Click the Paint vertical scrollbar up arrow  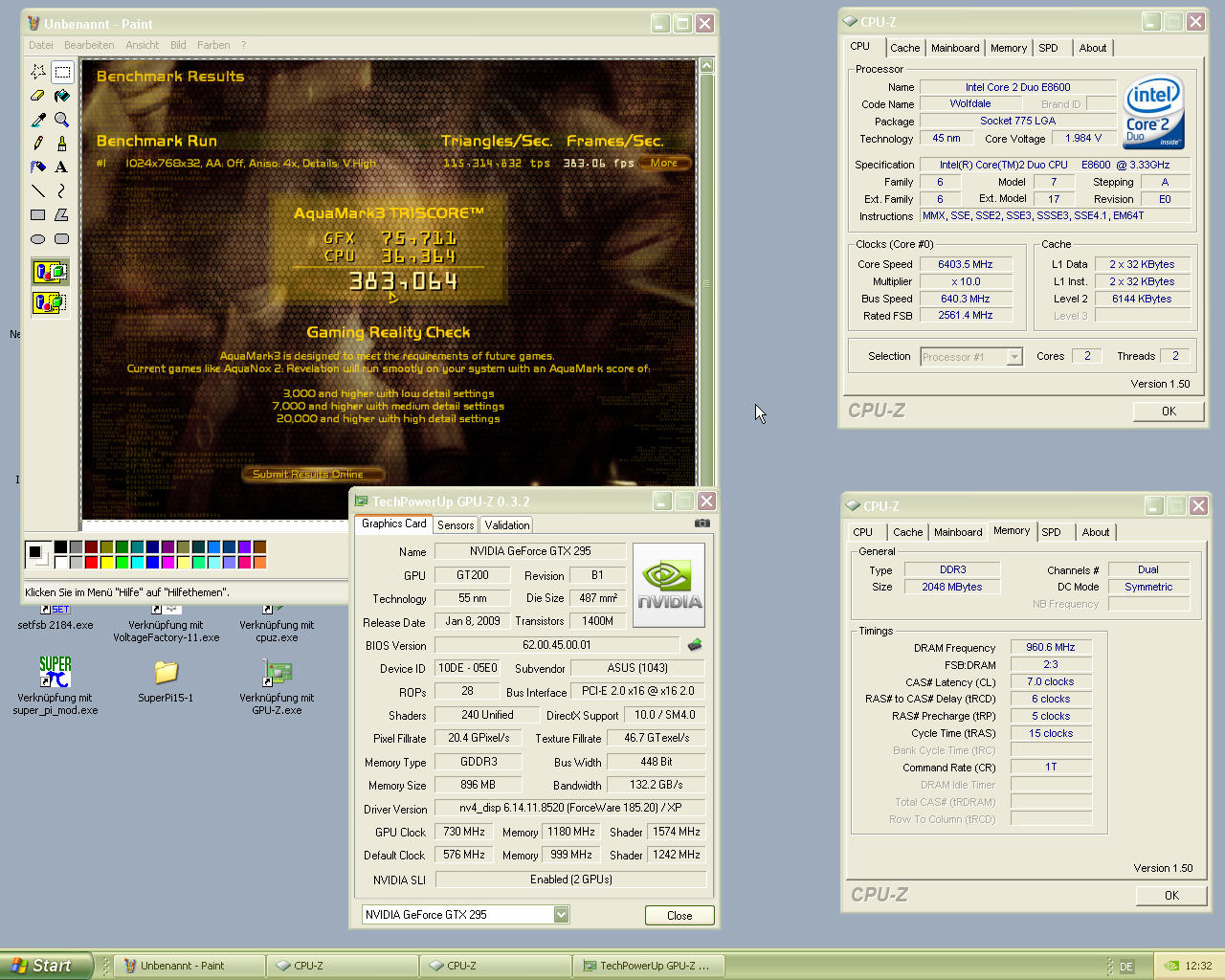[x=707, y=65]
